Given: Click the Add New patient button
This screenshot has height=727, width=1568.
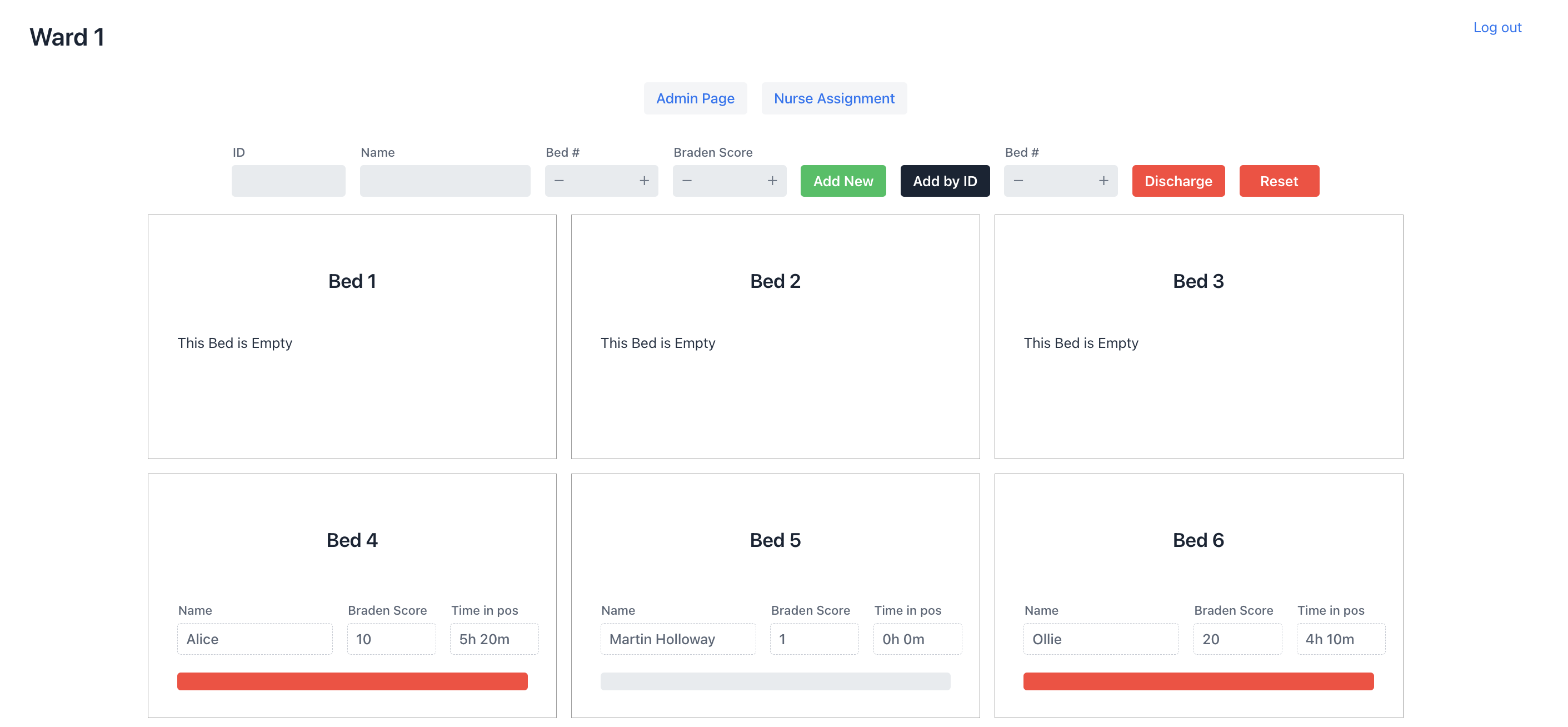Looking at the screenshot, I should (844, 181).
